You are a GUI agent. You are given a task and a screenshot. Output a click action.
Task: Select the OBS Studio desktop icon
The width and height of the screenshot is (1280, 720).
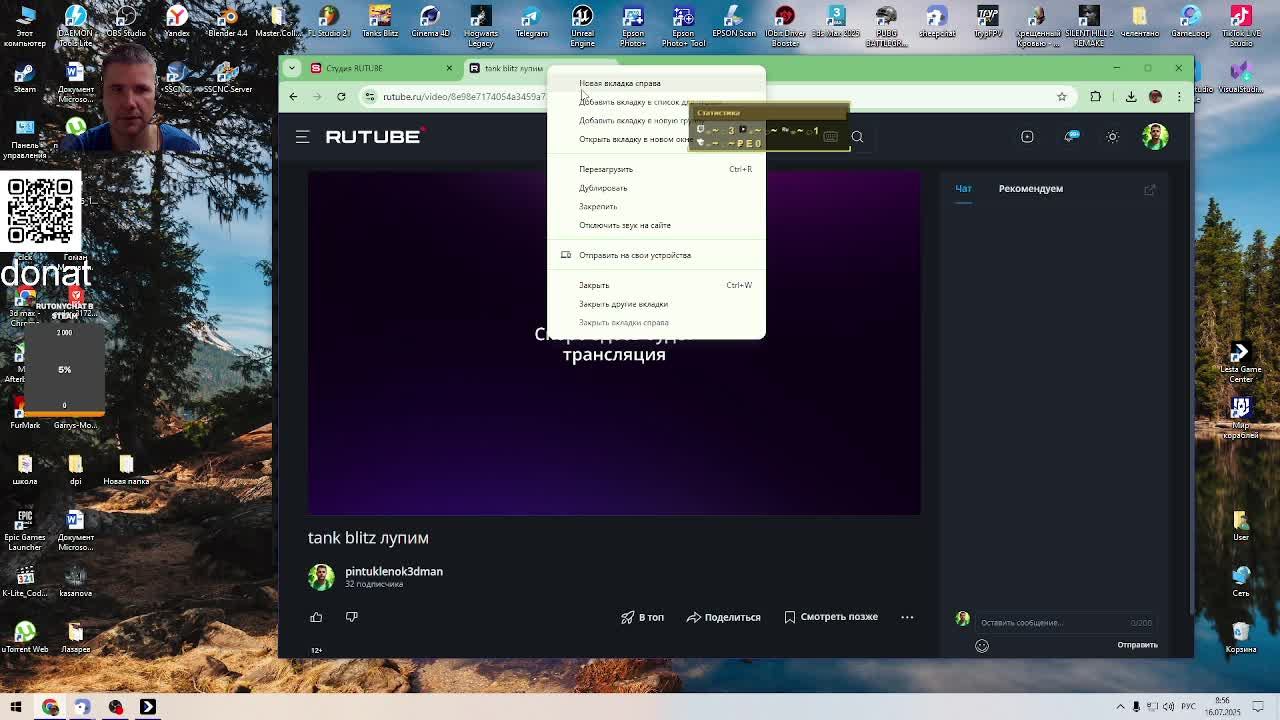tap(126, 23)
